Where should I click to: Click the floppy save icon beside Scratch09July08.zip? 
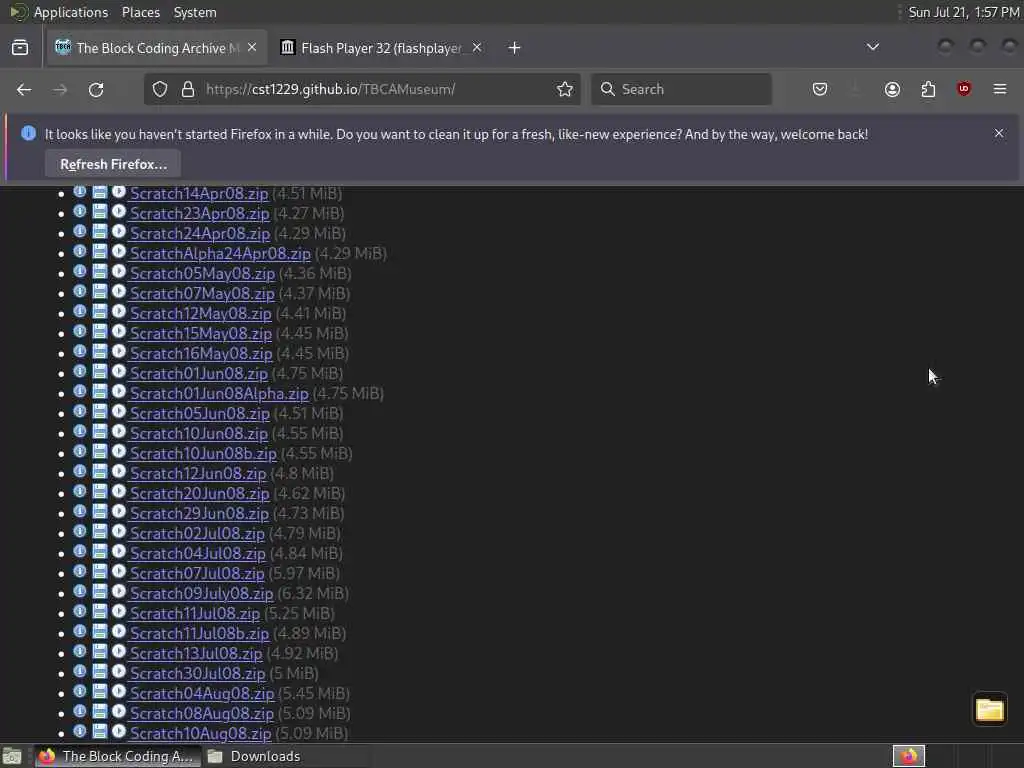99,592
